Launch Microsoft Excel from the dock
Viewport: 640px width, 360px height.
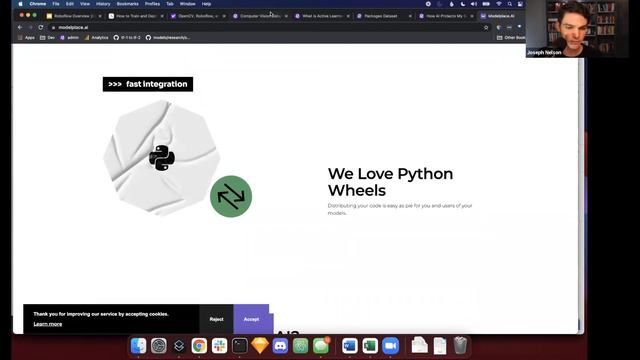point(370,346)
